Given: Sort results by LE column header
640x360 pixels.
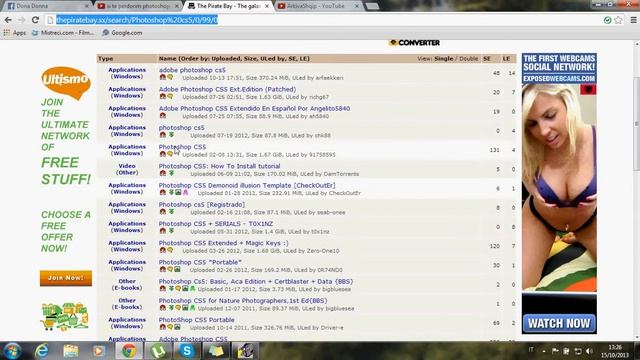Looking at the screenshot, I should pos(507,58).
